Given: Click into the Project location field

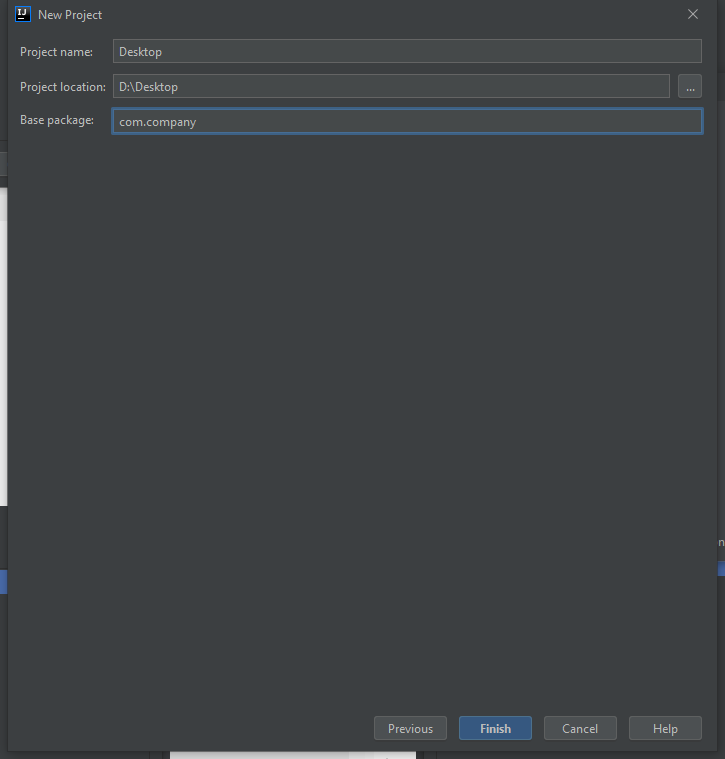Looking at the screenshot, I should click(x=390, y=87).
